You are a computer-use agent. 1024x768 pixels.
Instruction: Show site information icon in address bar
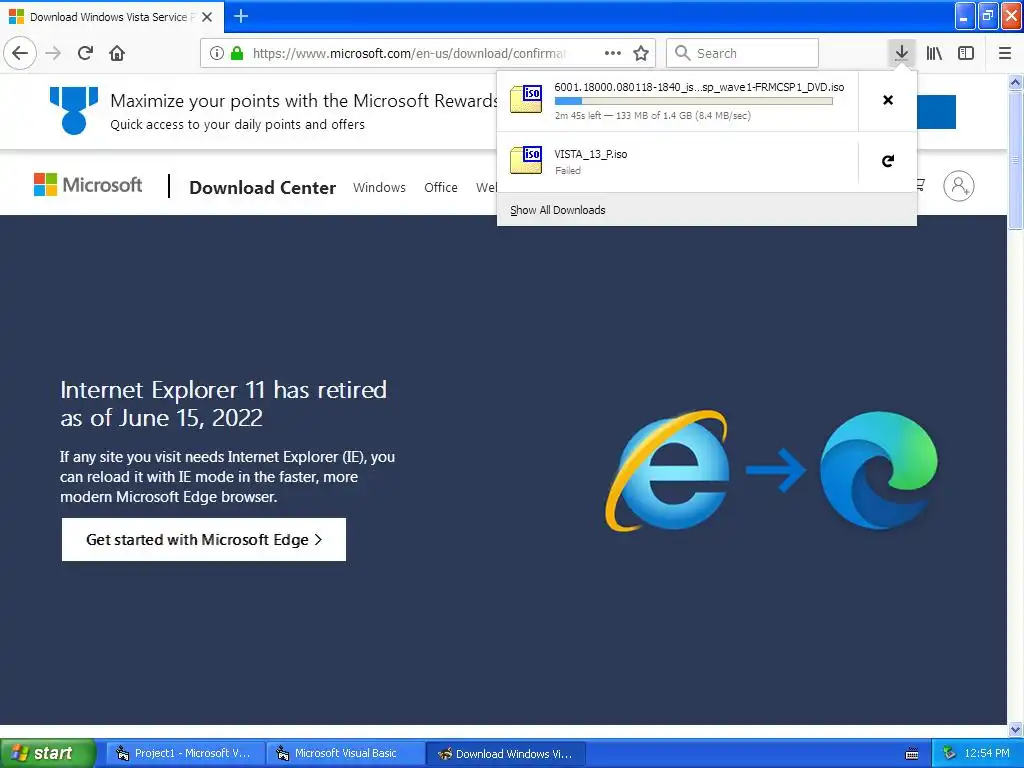[x=217, y=53]
